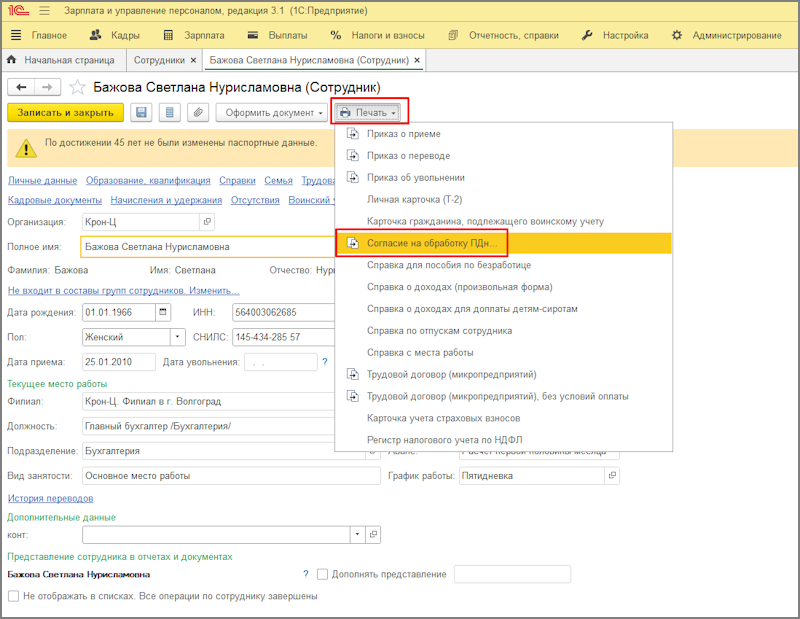The height and width of the screenshot is (619, 800).
Task: Click the home icon on Начальная страница tab
Action: 12,60
